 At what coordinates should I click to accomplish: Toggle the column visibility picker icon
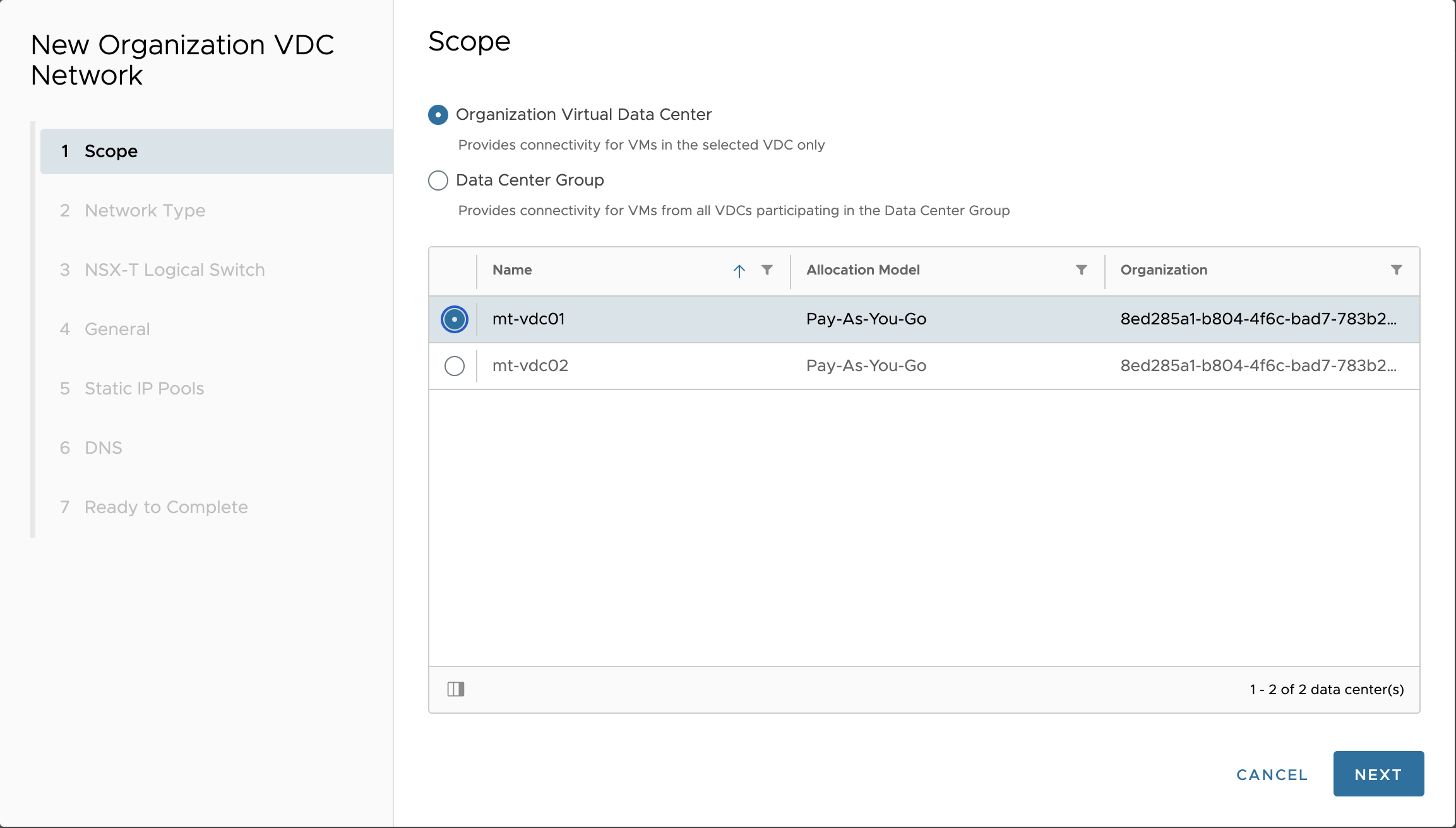point(456,689)
